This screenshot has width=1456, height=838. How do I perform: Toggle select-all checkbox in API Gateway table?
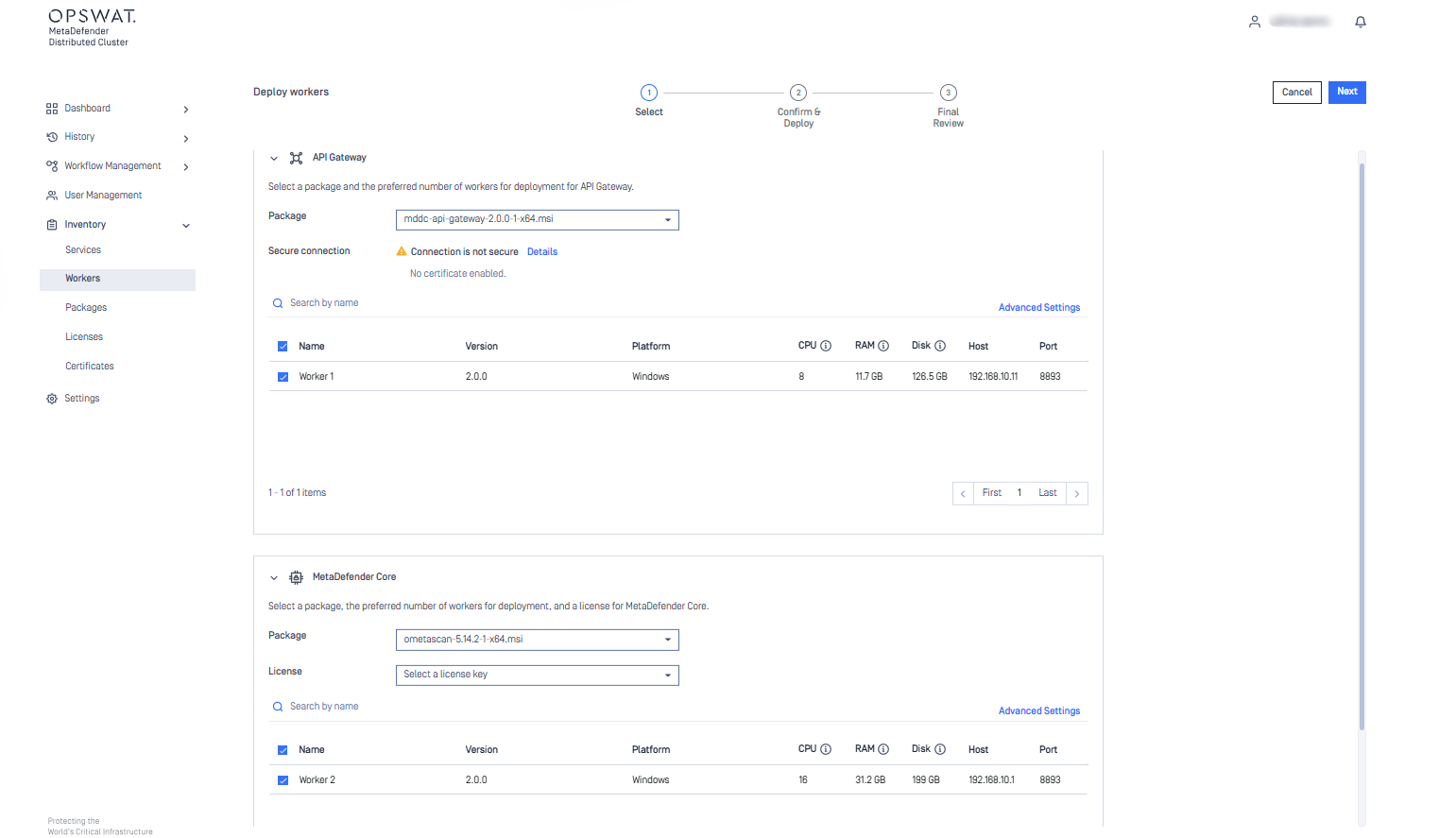(283, 347)
